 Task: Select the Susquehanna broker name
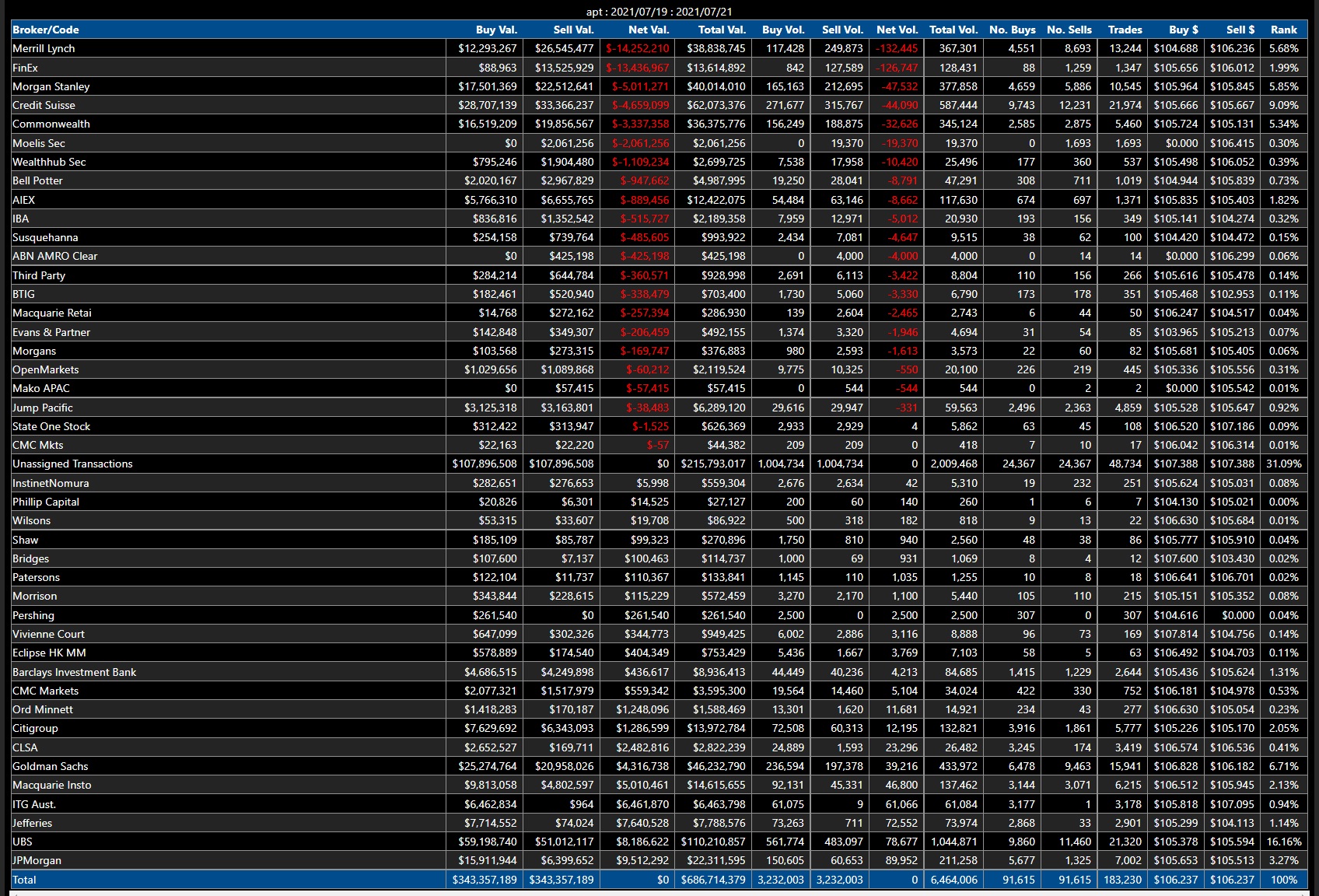[45, 237]
